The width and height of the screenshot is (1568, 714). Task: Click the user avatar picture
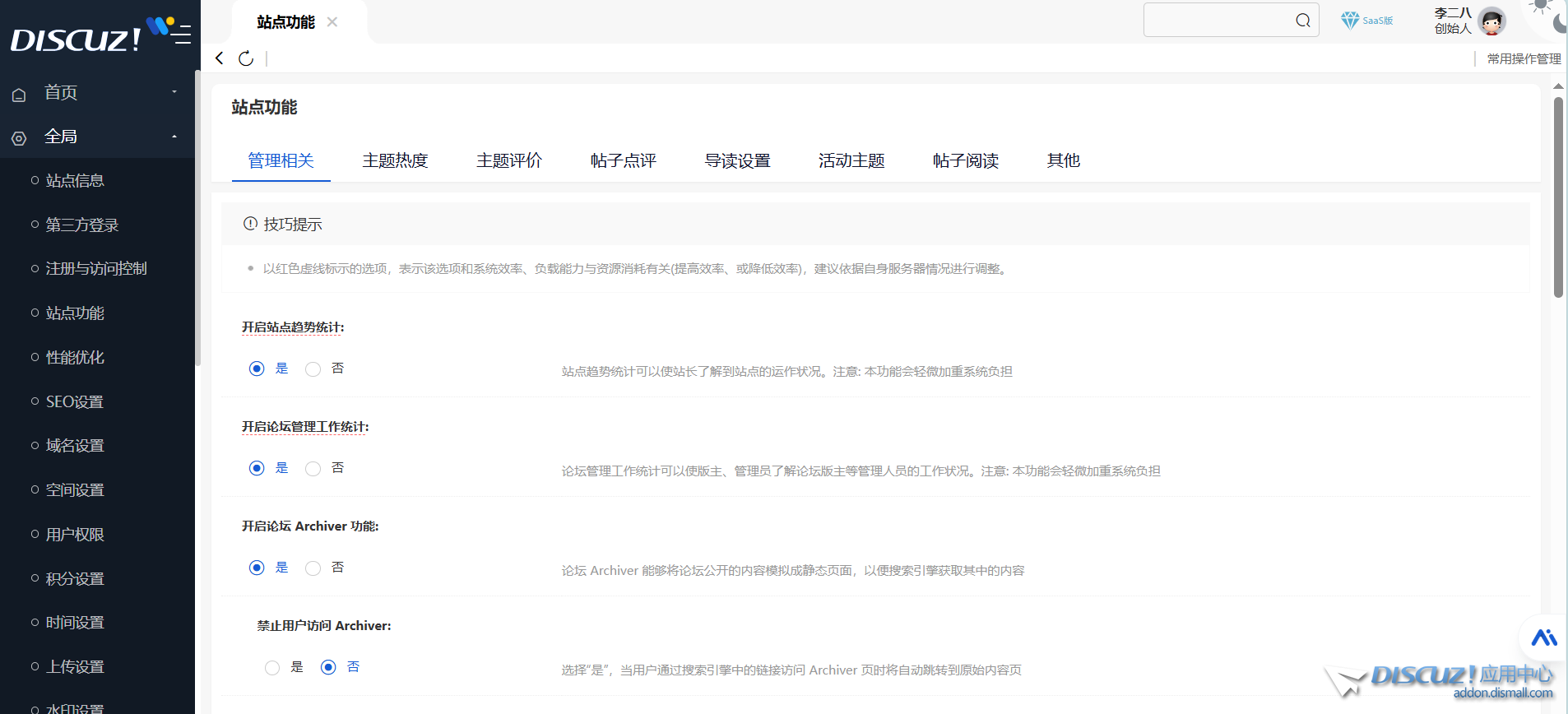click(1491, 21)
